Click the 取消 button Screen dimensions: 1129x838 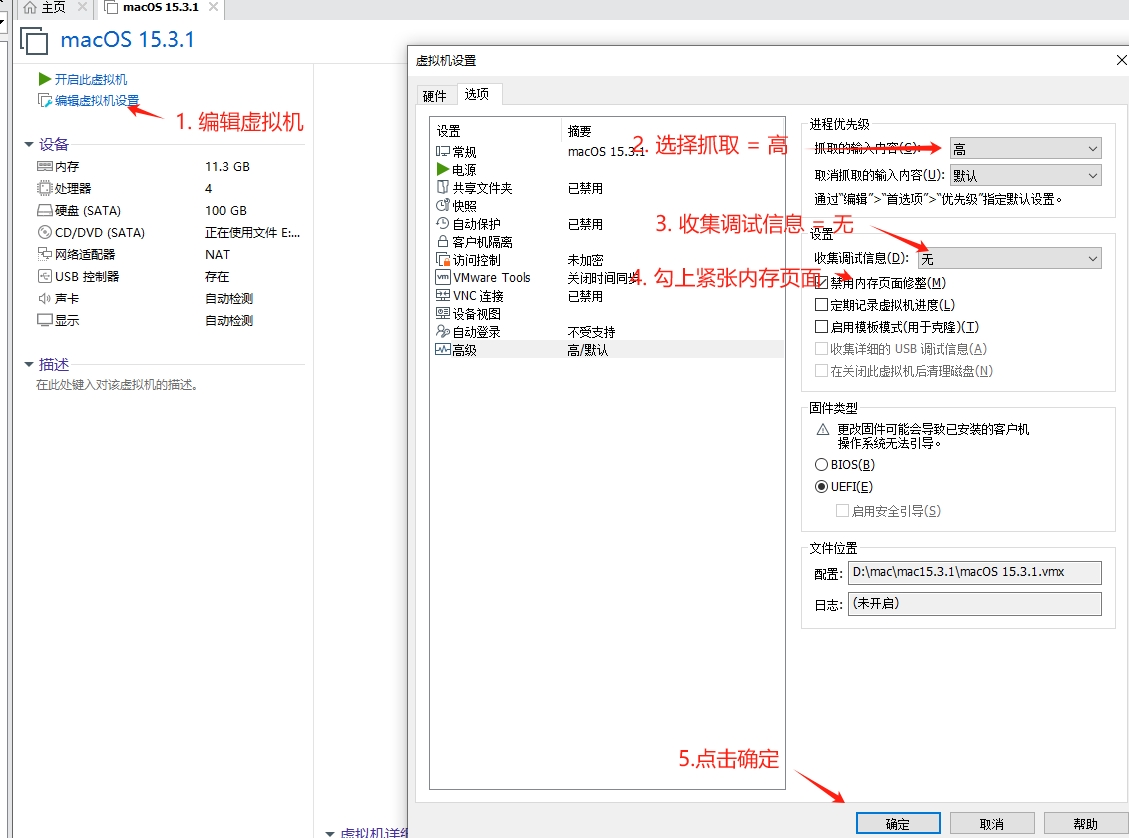tap(992, 824)
